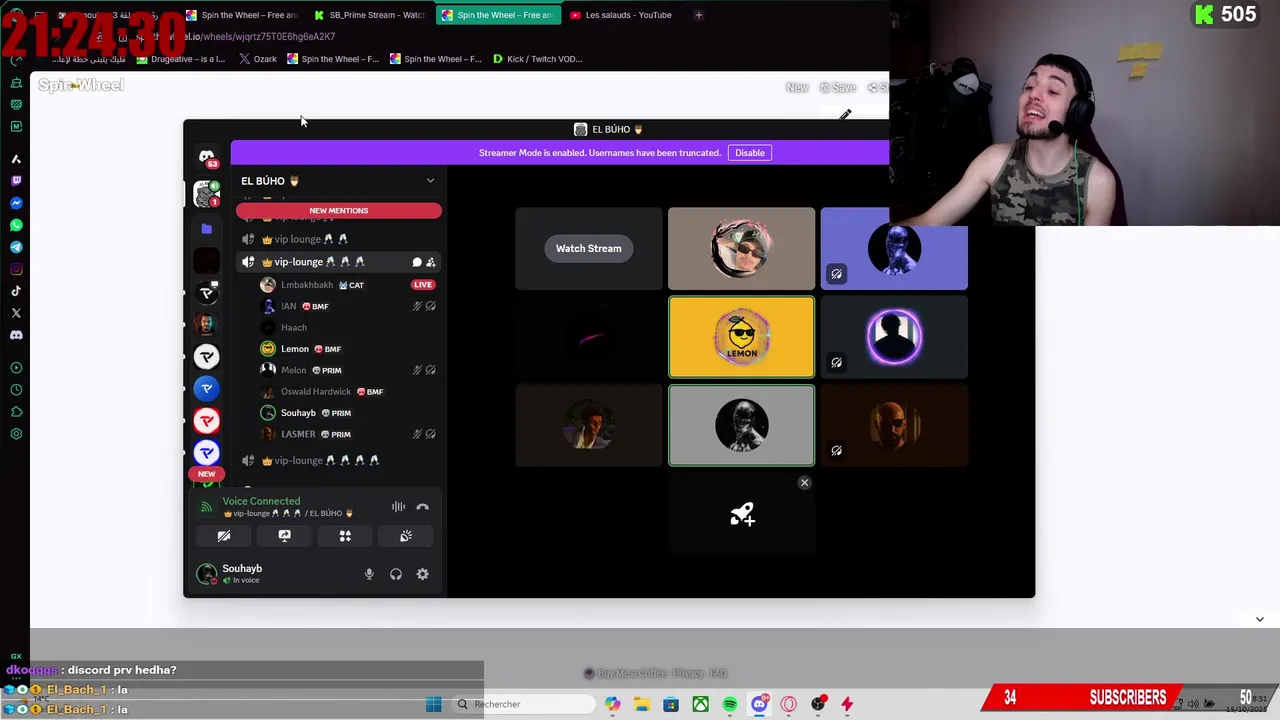Screen dimensions: 1280x720
Task: Open Privacy footer link
Action: (x=687, y=674)
